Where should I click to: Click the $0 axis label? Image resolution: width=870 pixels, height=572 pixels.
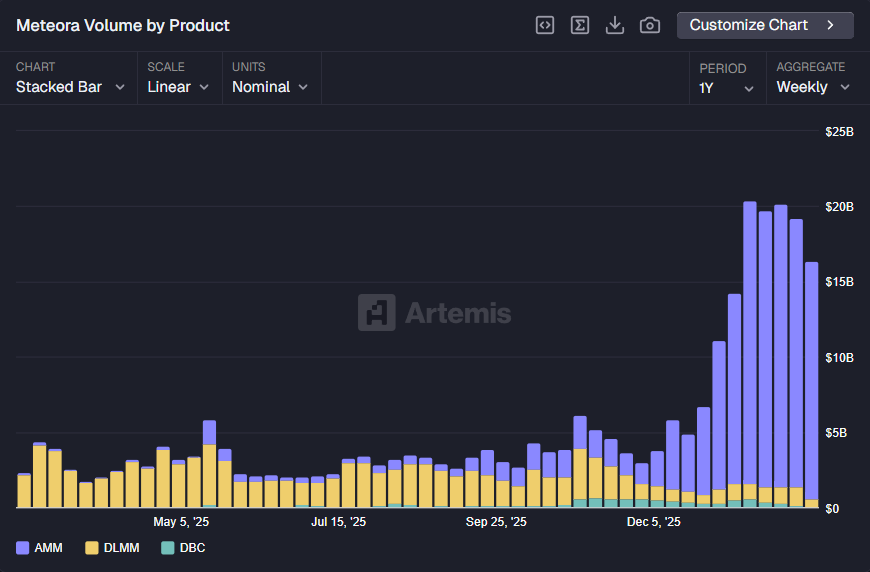pos(832,508)
